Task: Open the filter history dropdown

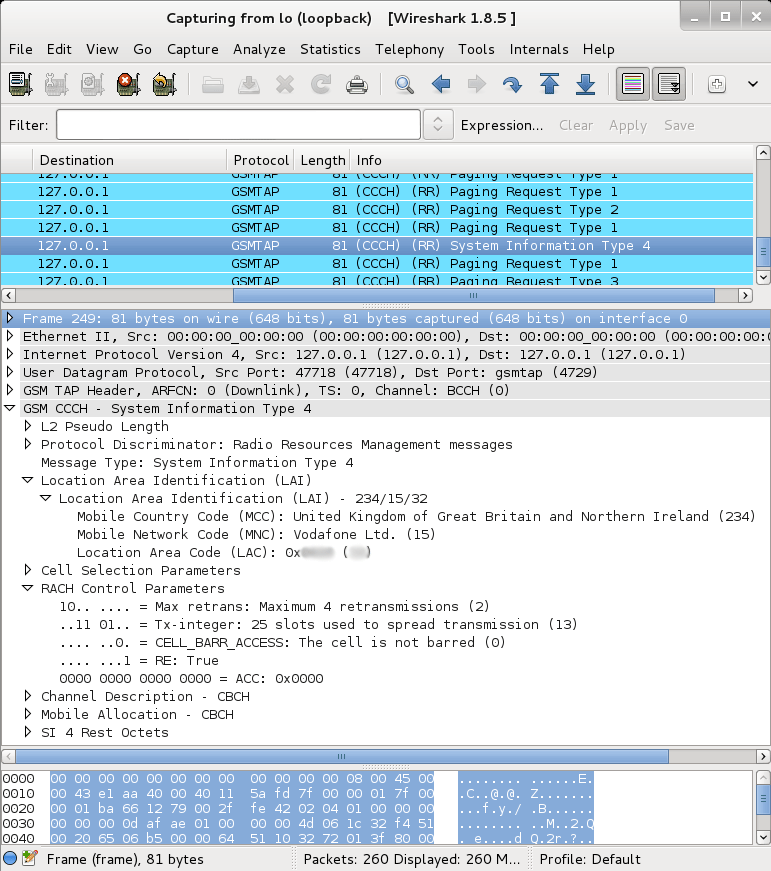Action: pyautogui.click(x=438, y=125)
